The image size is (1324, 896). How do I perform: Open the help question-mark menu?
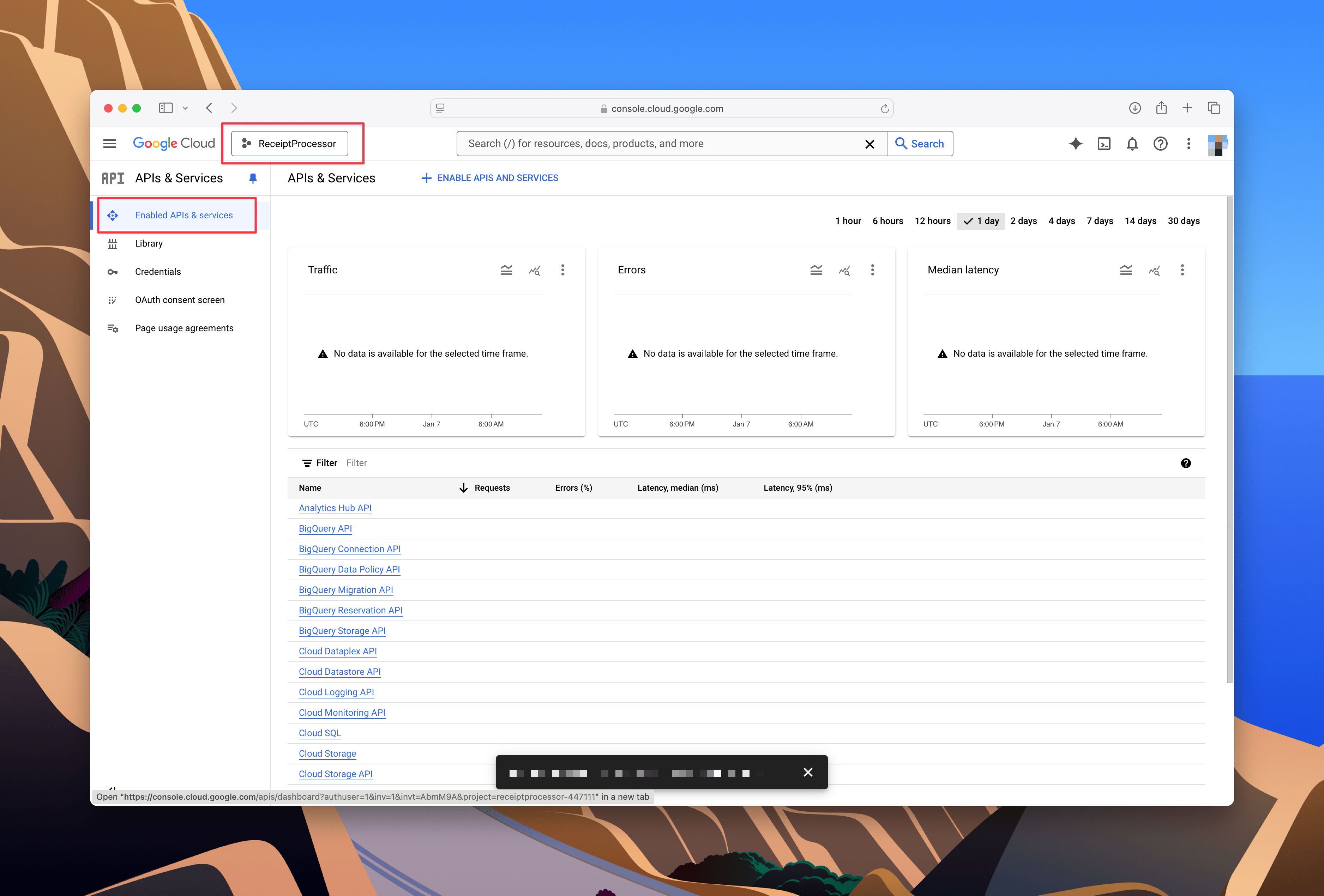pos(1161,144)
